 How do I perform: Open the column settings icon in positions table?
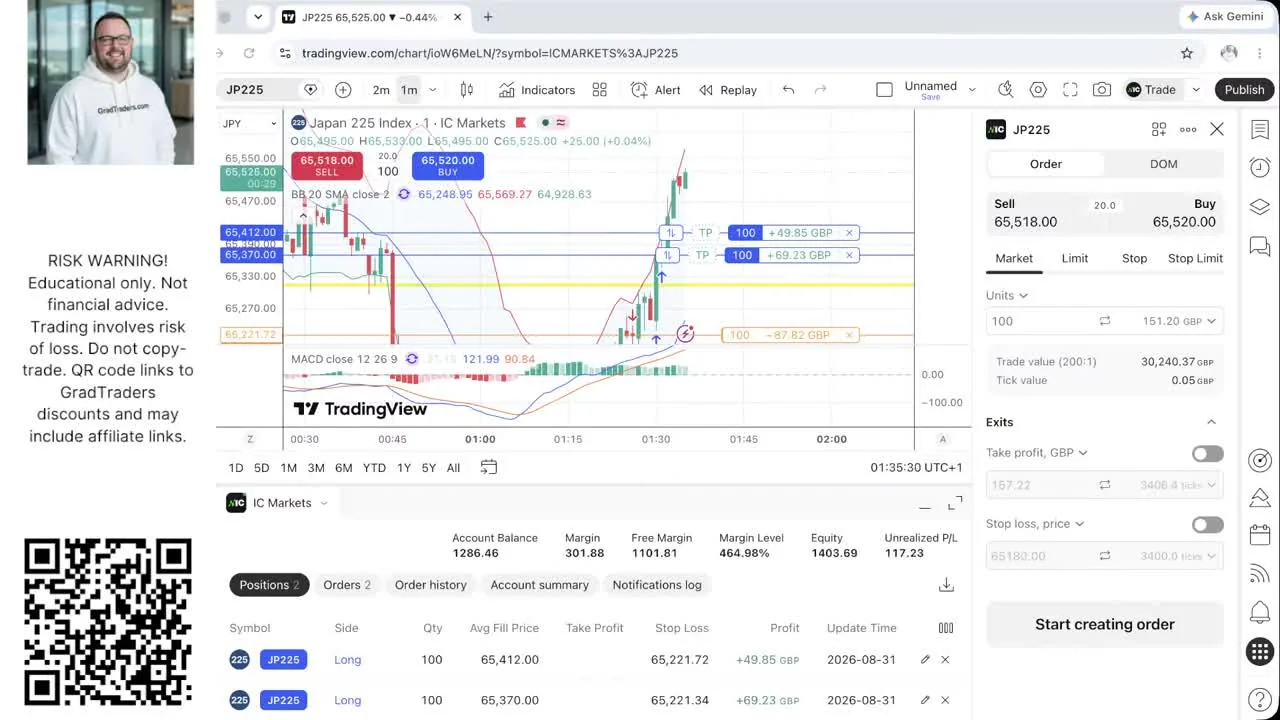pos(946,628)
